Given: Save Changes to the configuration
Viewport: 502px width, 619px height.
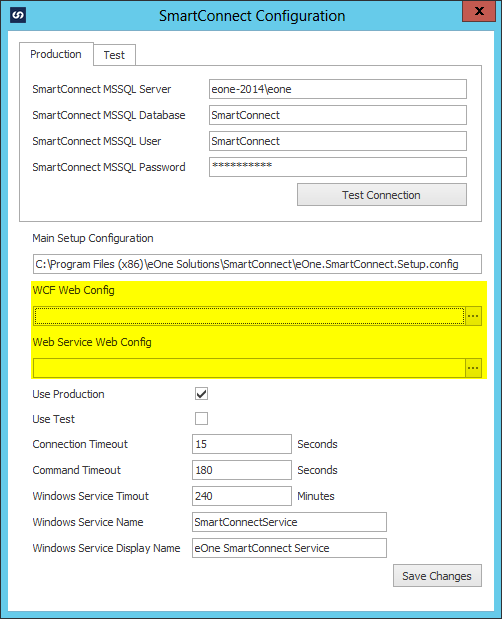Looking at the screenshot, I should 437,576.
